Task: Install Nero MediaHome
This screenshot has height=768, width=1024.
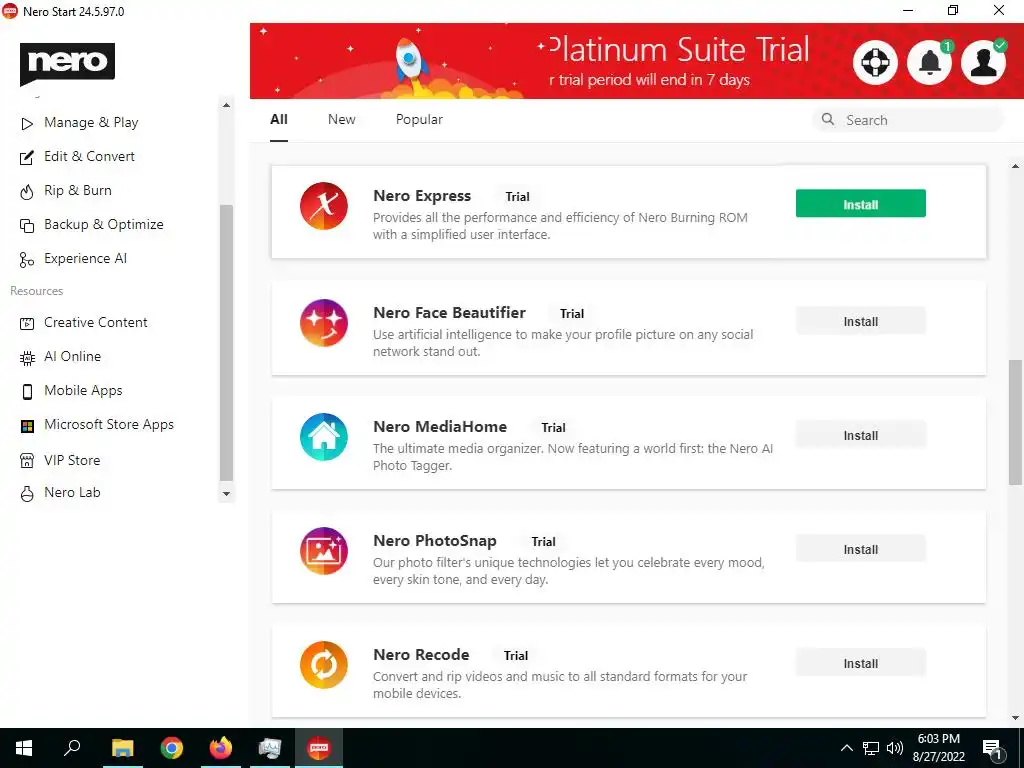Action: coord(861,436)
